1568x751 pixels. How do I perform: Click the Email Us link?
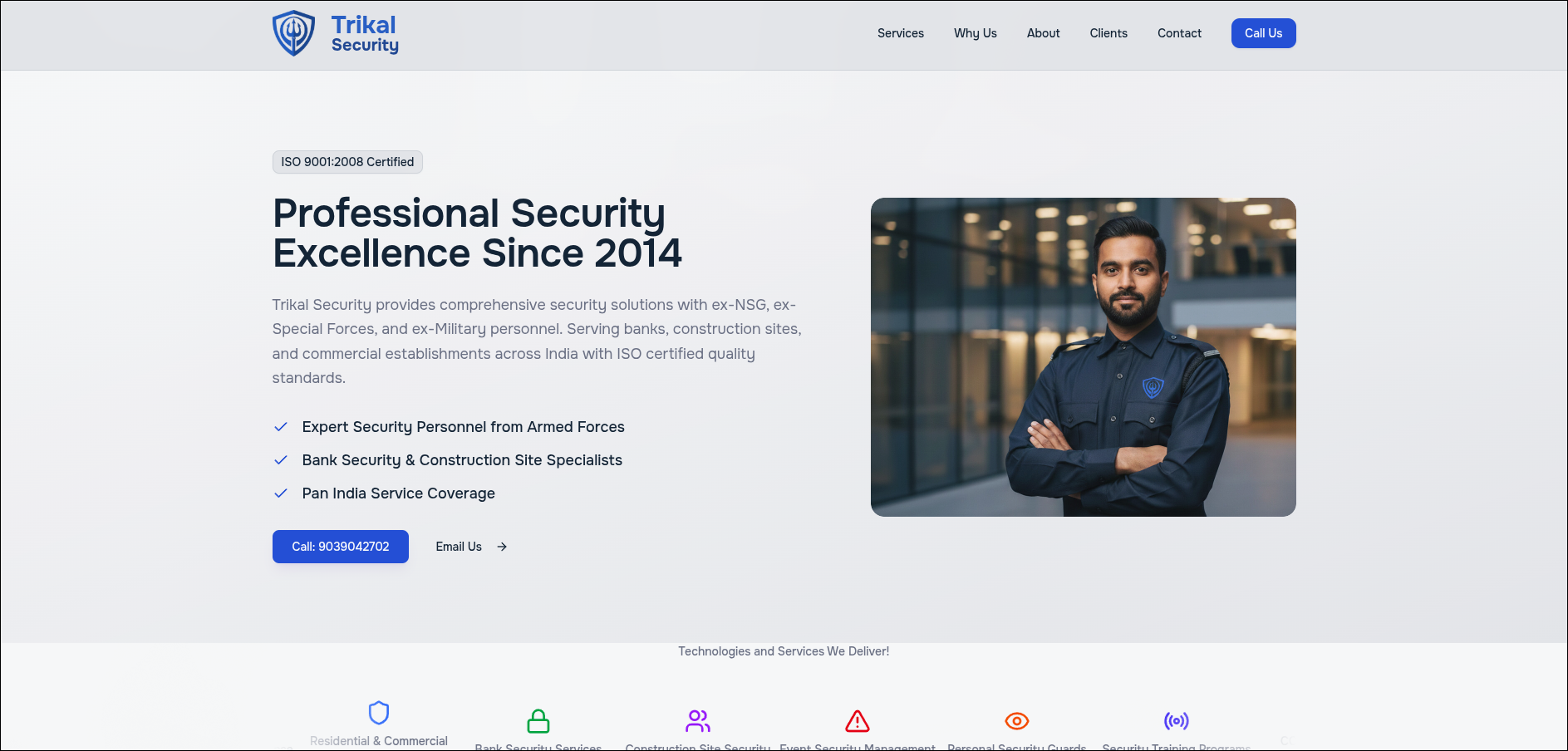click(x=459, y=547)
